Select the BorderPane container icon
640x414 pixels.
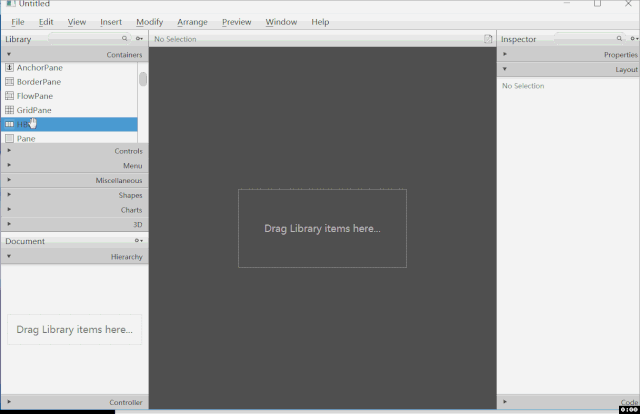(x=9, y=82)
